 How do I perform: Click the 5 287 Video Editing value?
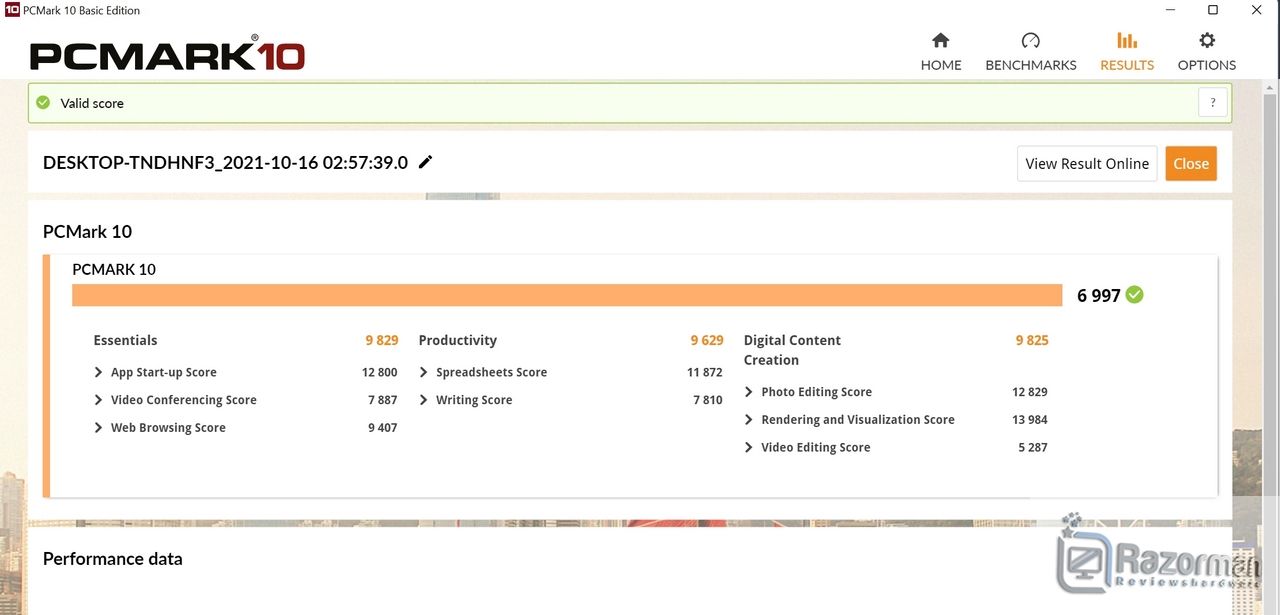(1033, 448)
